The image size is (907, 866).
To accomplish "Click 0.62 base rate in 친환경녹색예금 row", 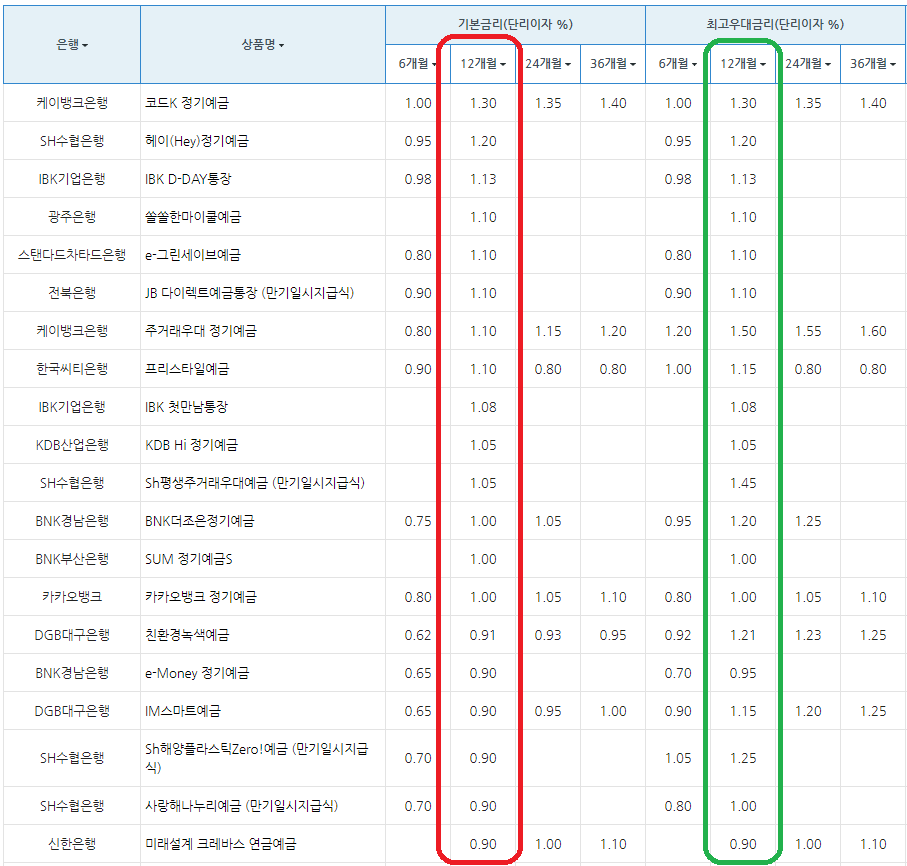I will 418,635.
